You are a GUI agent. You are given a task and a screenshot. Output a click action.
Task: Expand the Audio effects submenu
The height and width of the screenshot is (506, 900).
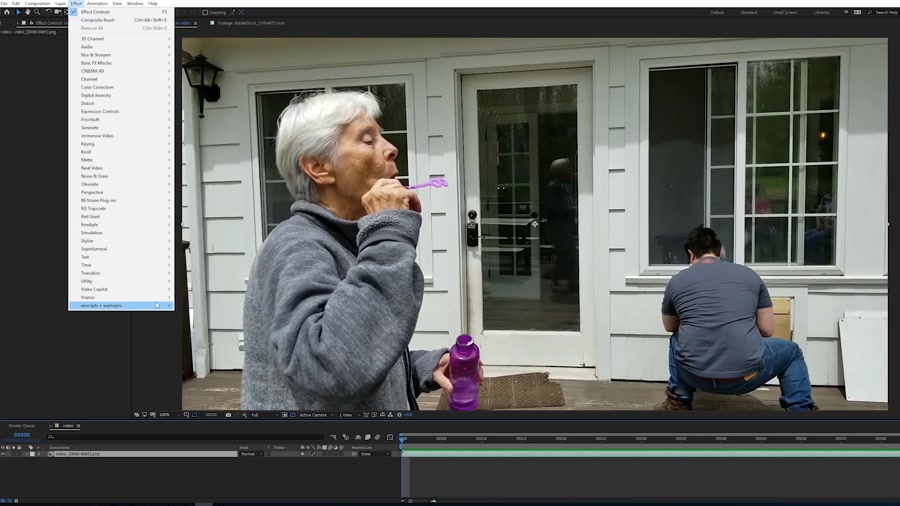[x=121, y=46]
